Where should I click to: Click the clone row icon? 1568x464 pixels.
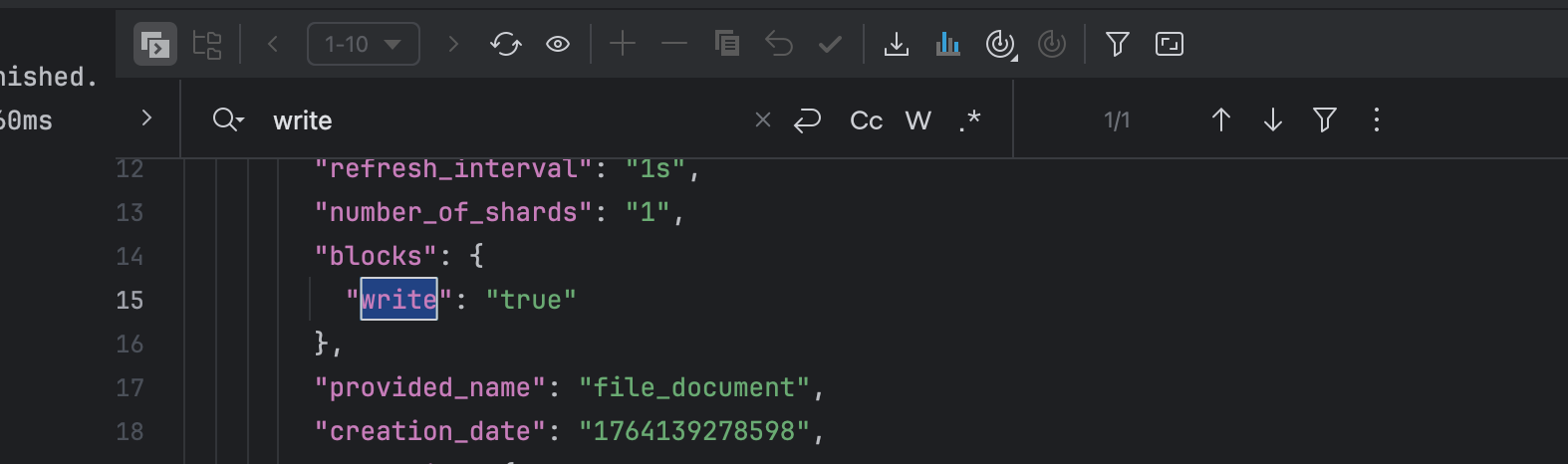pyautogui.click(x=727, y=44)
